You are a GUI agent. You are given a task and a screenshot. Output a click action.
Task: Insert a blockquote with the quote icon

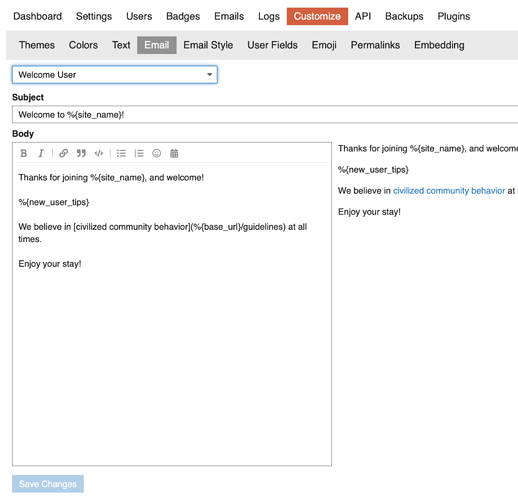tap(81, 153)
